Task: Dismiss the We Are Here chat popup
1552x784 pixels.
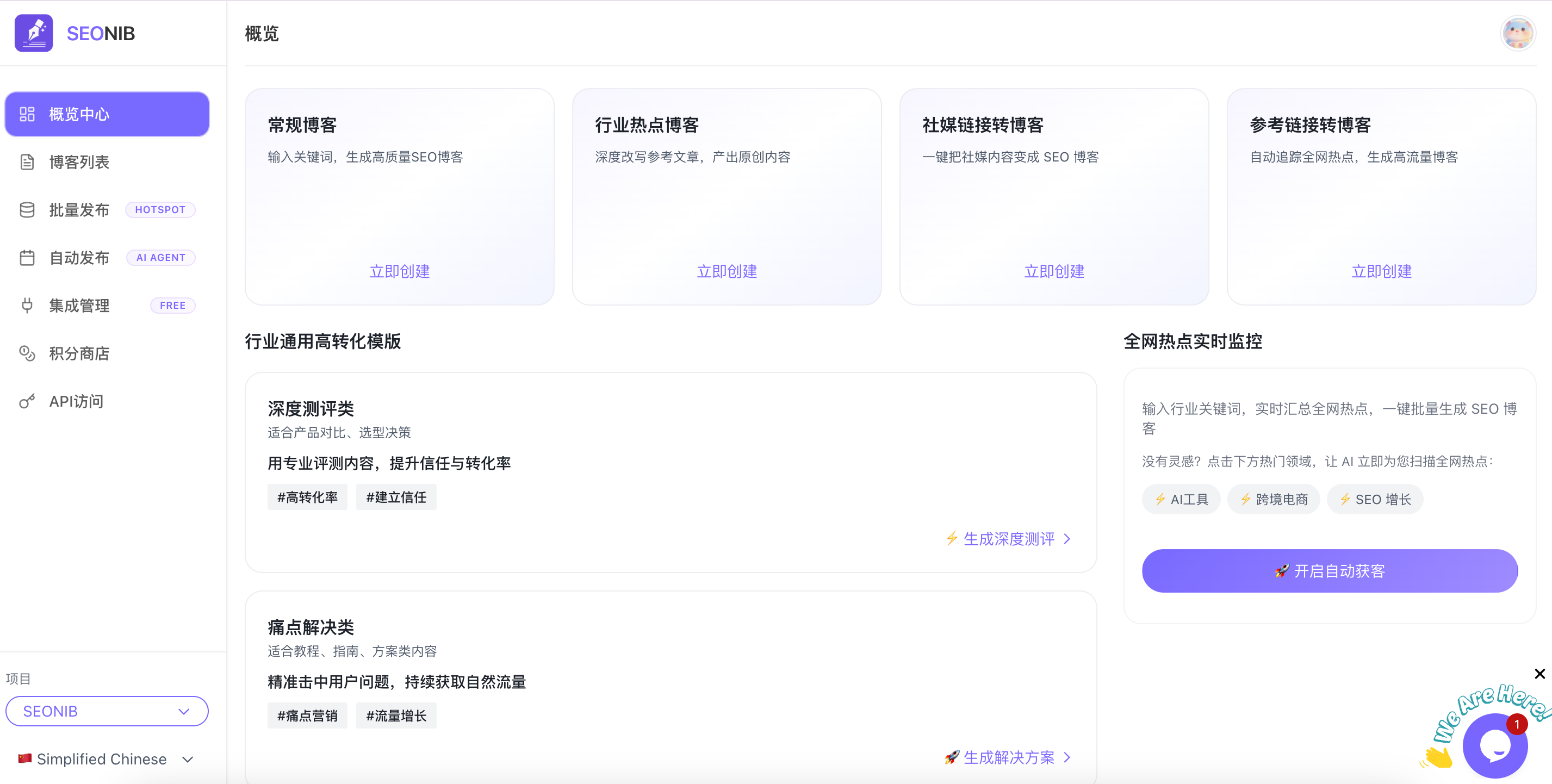Action: (1539, 674)
